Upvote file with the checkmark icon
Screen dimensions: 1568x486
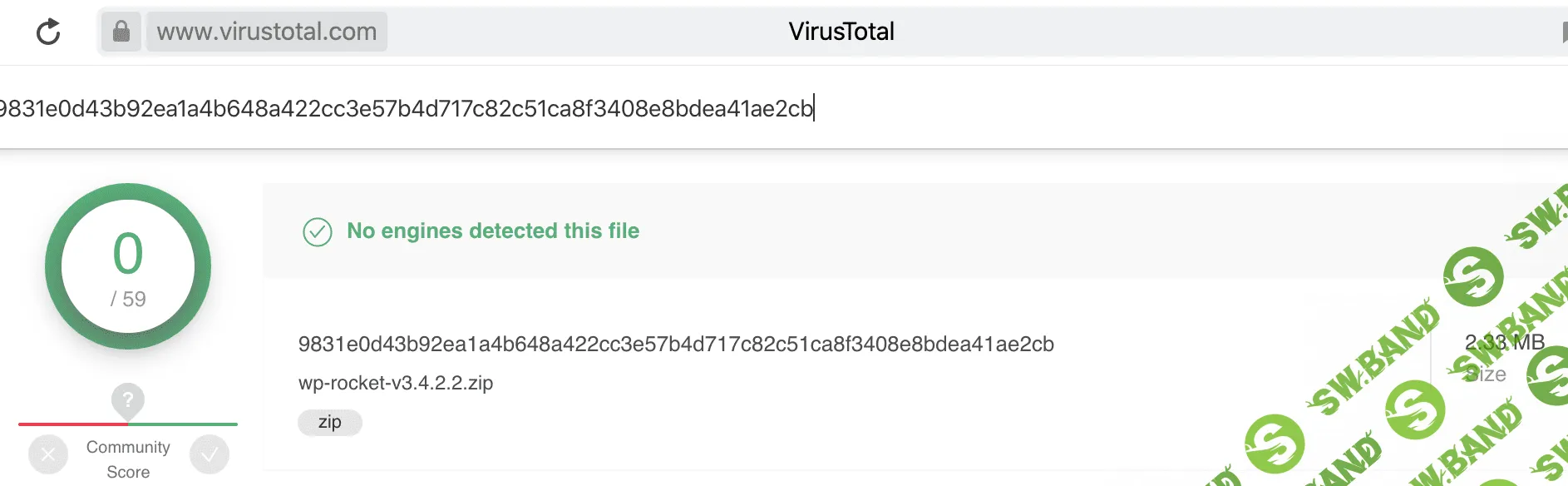(x=210, y=454)
